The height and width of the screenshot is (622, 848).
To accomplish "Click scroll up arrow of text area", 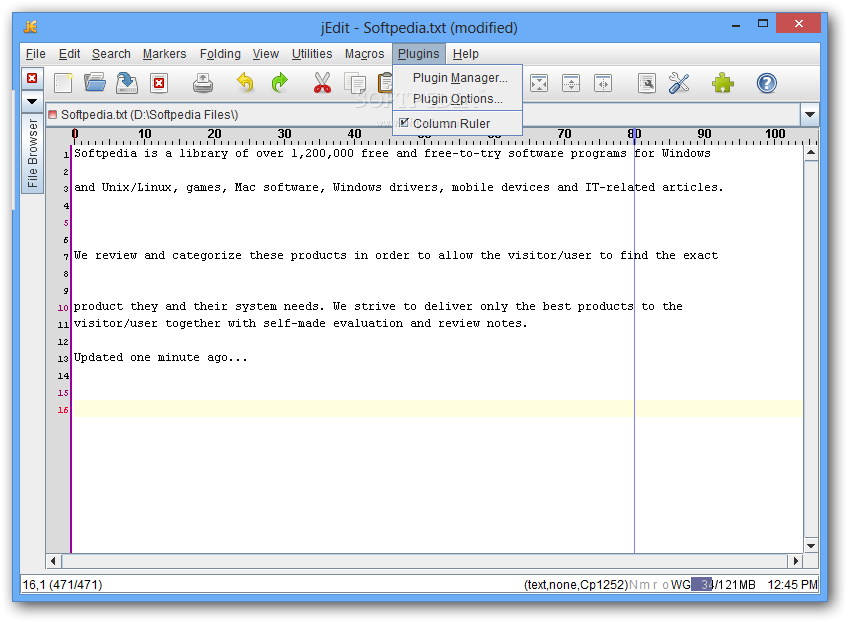I will tap(811, 153).
